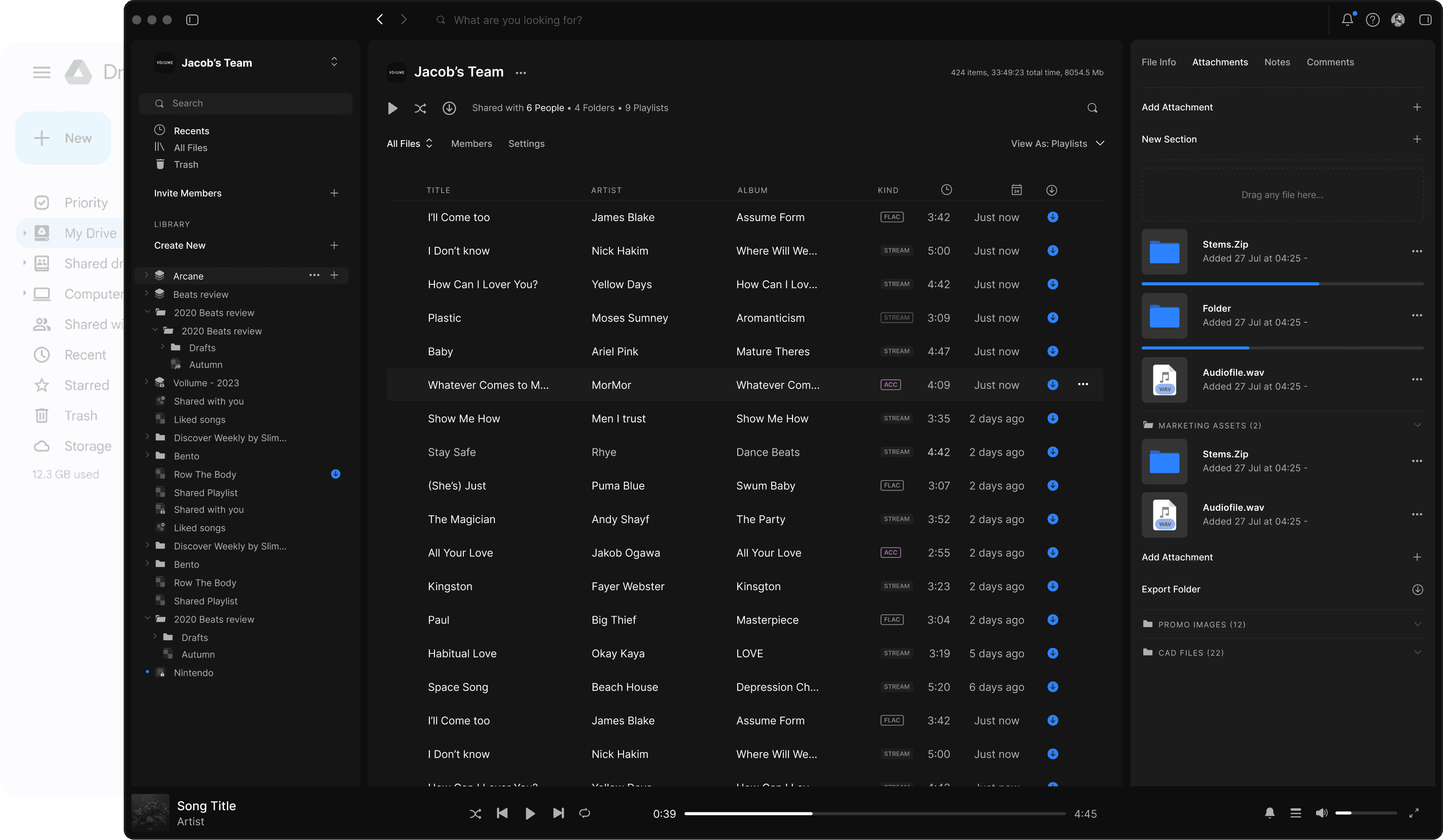Open the Members tab
Image resolution: width=1443 pixels, height=840 pixels.
(x=471, y=144)
